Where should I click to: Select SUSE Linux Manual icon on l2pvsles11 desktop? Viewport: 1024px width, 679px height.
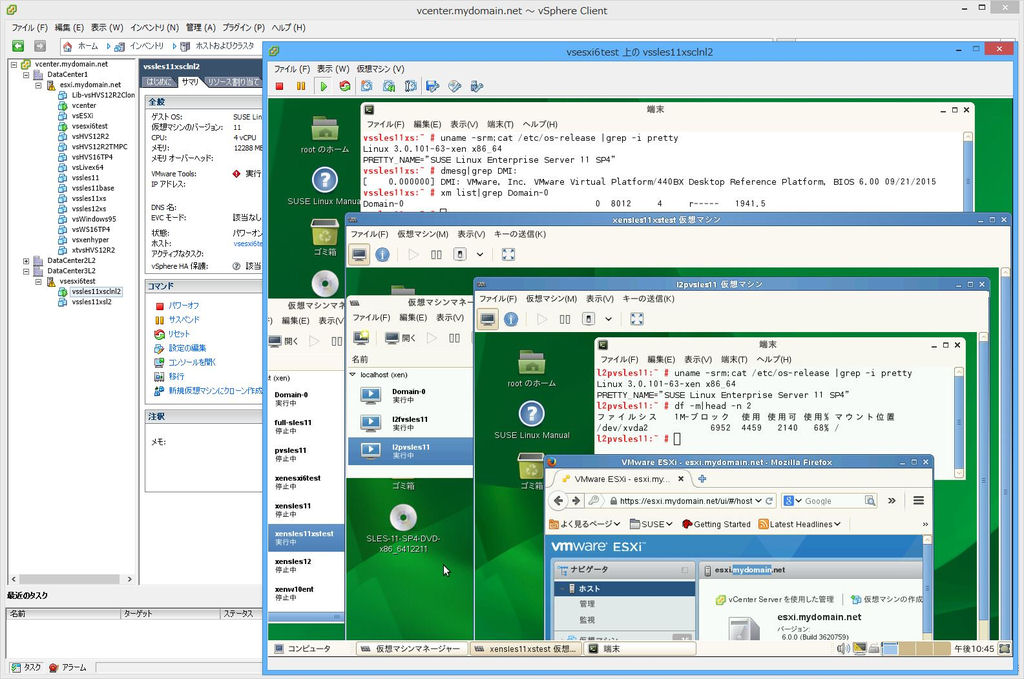pos(532,413)
